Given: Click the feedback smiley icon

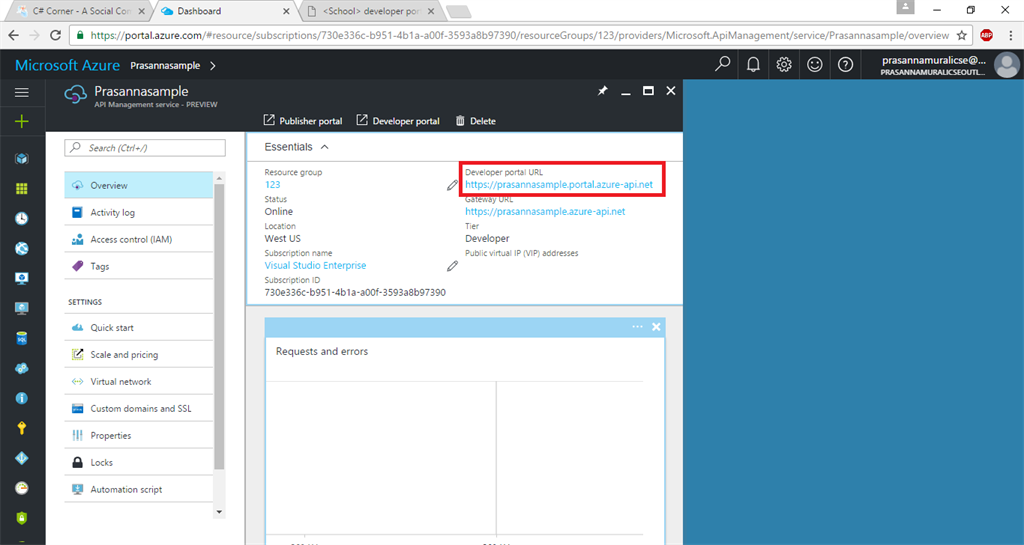Looking at the screenshot, I should pyautogui.click(x=814, y=64).
